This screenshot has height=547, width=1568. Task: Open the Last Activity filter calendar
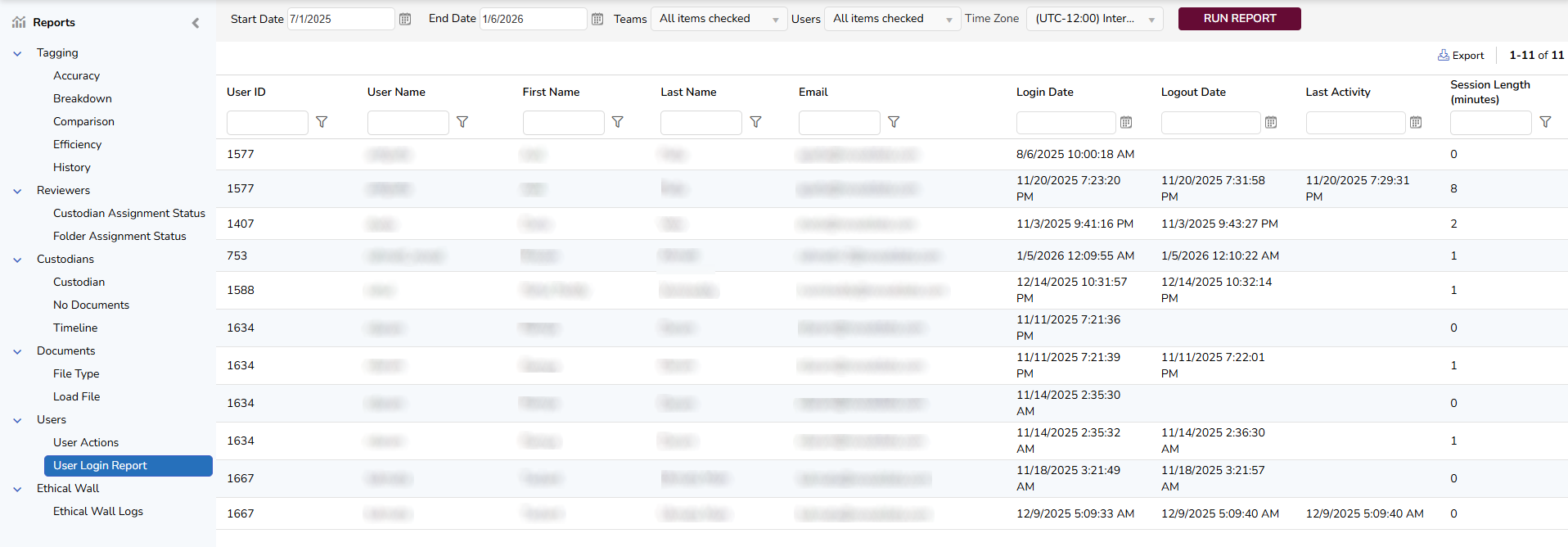tap(1416, 123)
